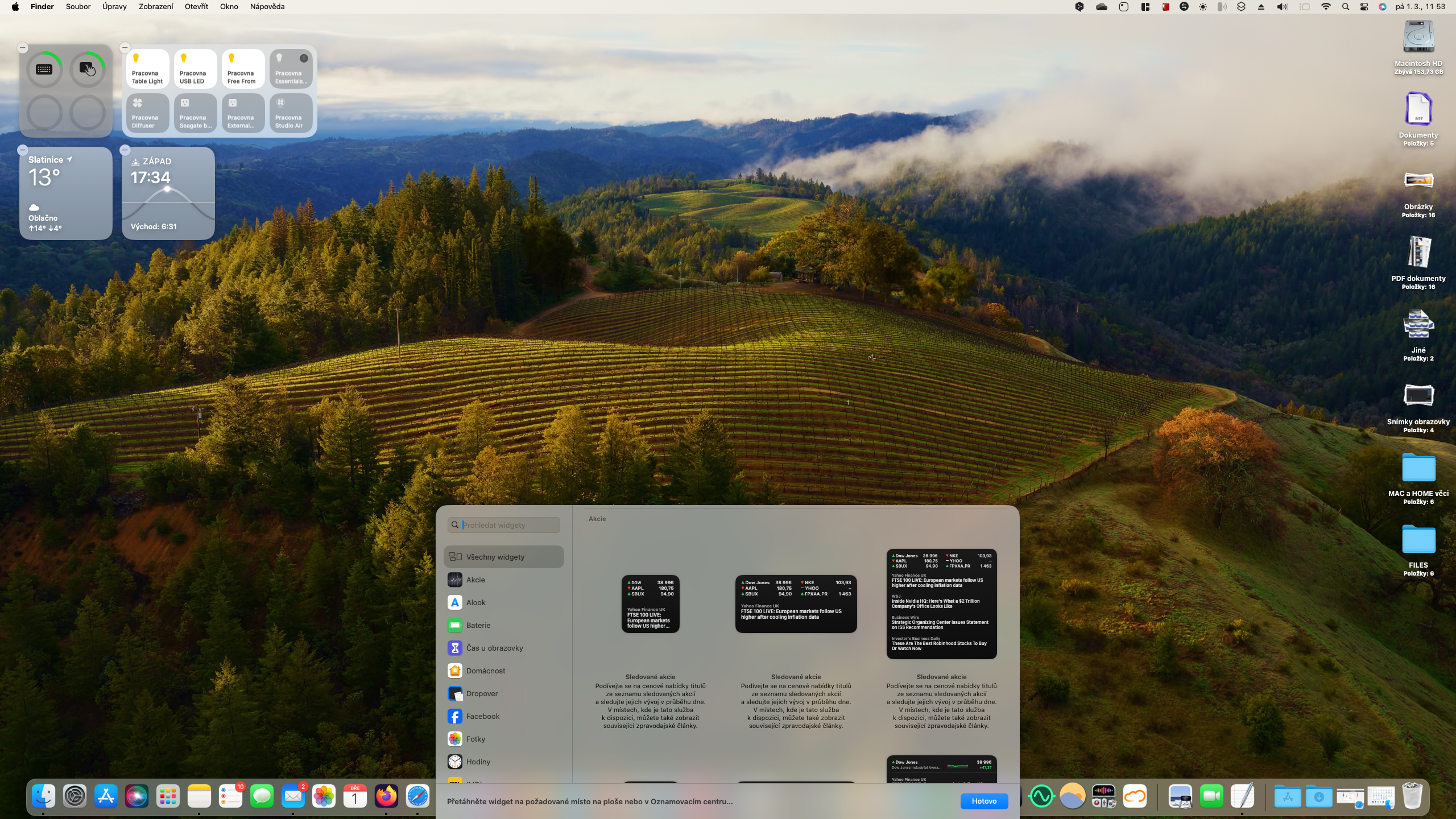Open Čas u obrazovky widgets
1456x819 pixels.
(x=494, y=648)
